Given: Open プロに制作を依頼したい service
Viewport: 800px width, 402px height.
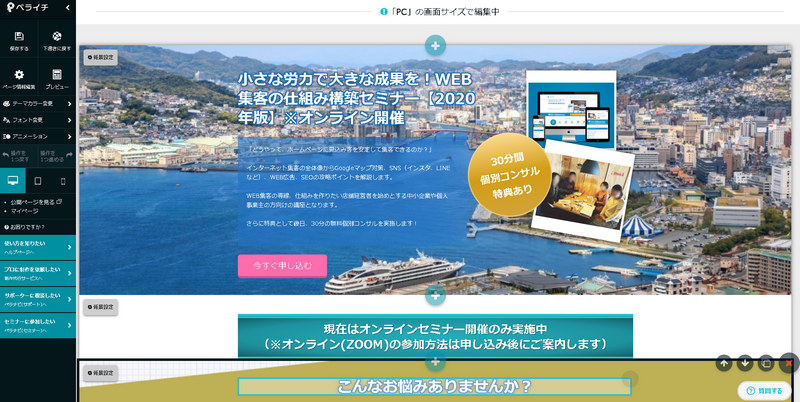Looking at the screenshot, I should (38, 273).
